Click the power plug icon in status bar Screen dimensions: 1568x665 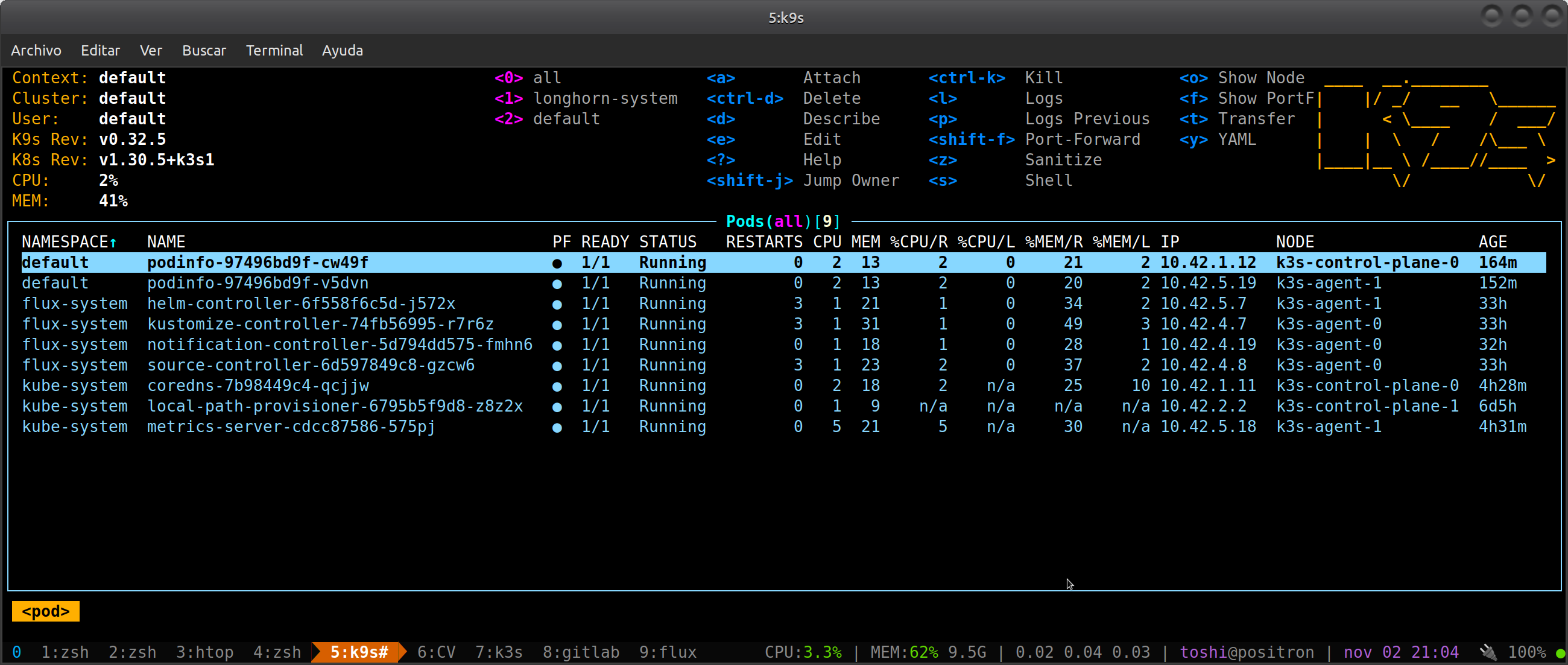[x=1488, y=652]
